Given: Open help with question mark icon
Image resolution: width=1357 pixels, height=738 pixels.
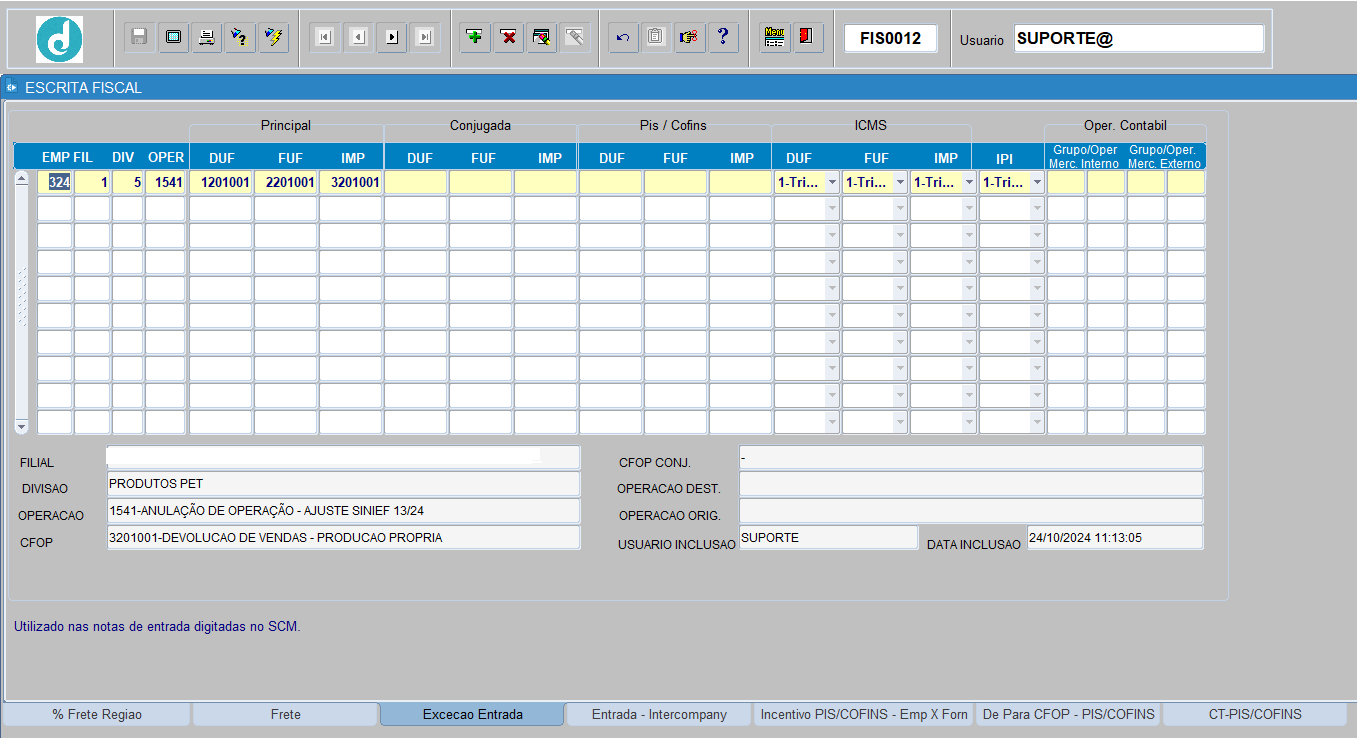Looking at the screenshot, I should tap(723, 37).
